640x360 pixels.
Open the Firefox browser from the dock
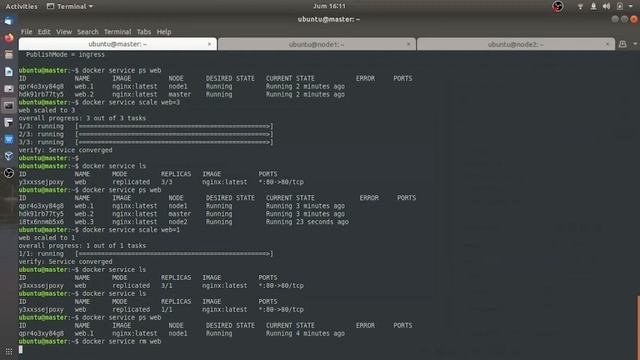[9, 38]
